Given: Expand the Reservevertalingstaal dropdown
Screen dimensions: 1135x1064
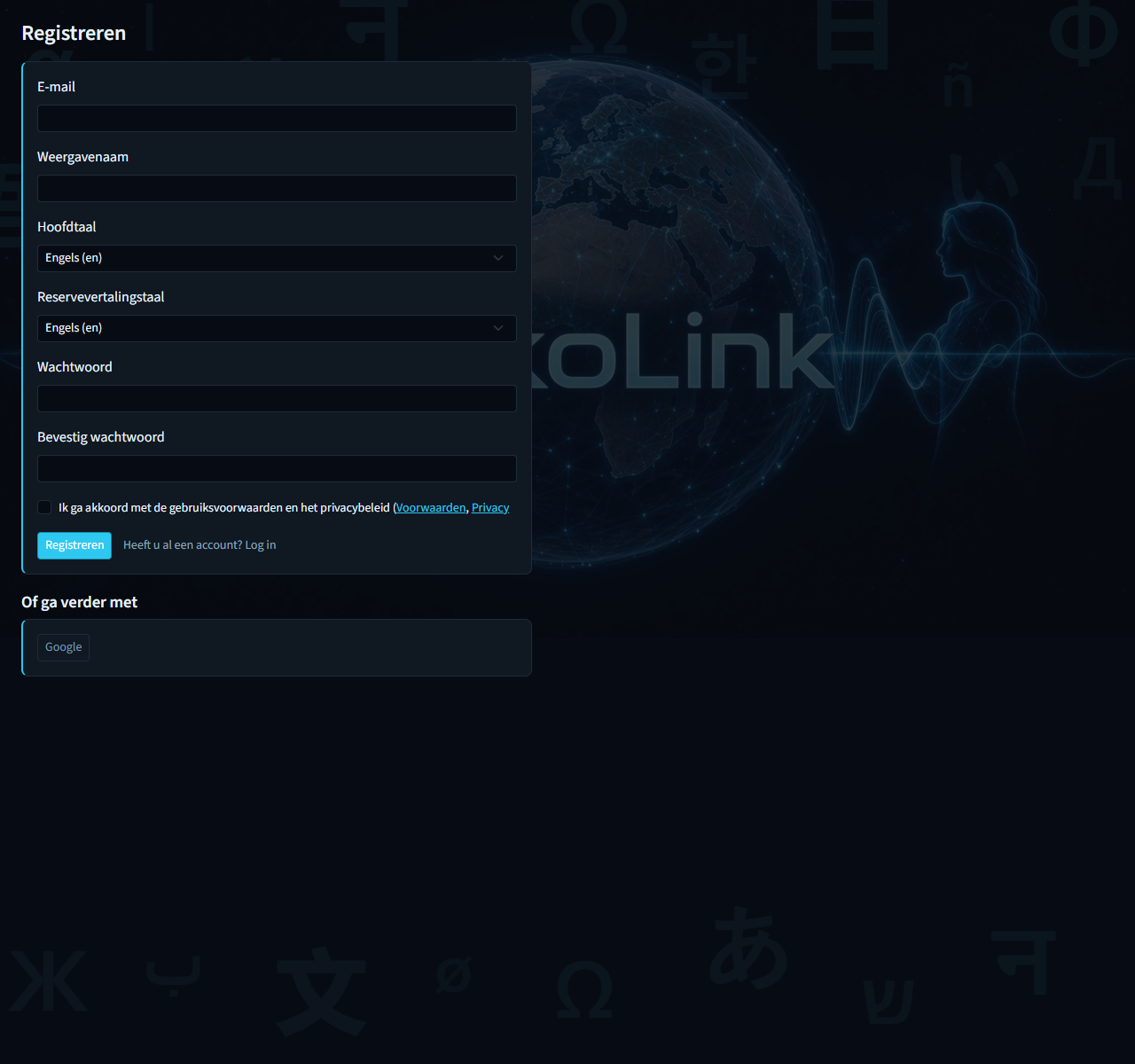Looking at the screenshot, I should coord(277,328).
